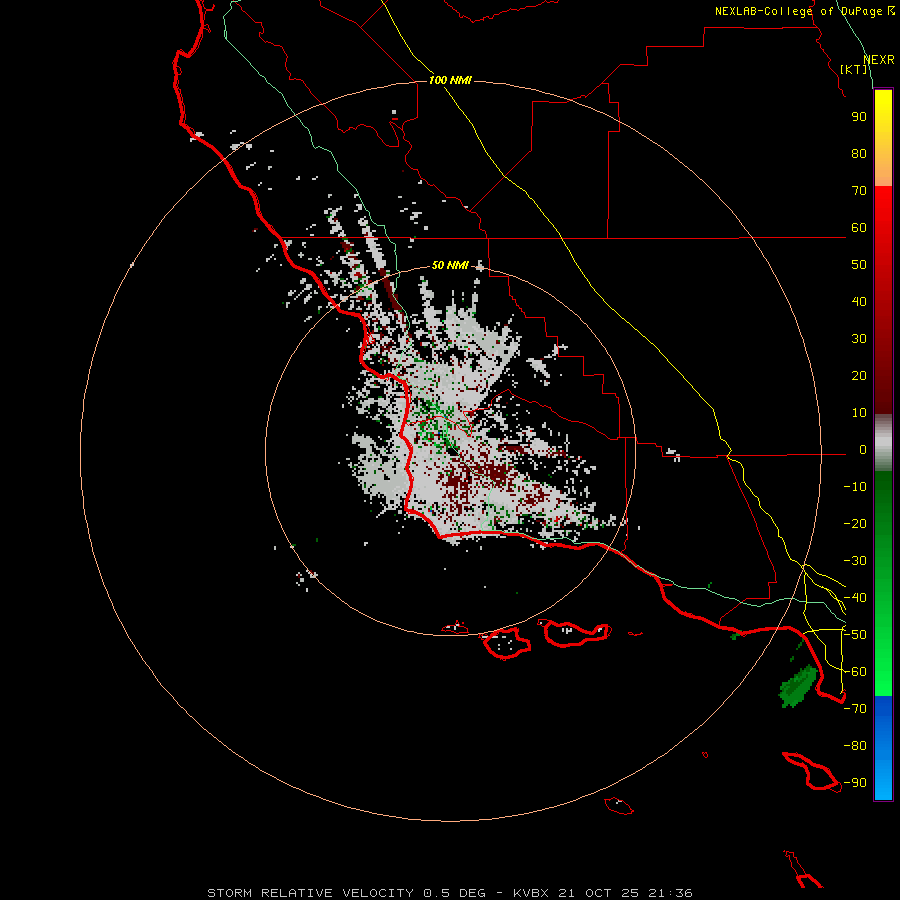Click the 50 NMI range ring label

click(450, 265)
